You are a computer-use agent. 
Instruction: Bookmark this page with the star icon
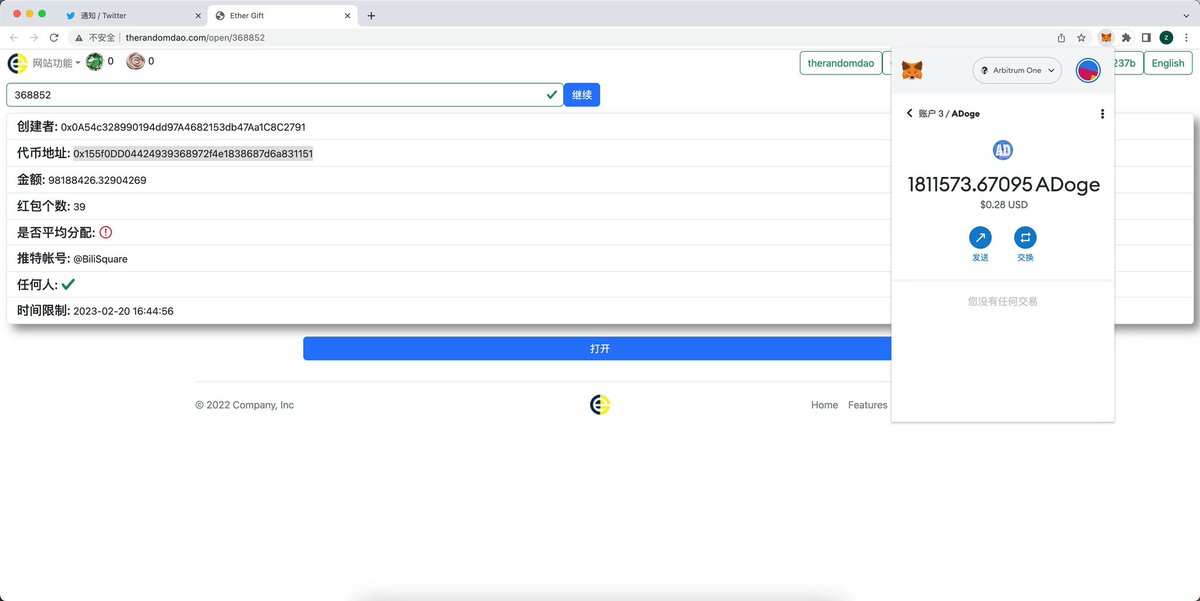1081,37
